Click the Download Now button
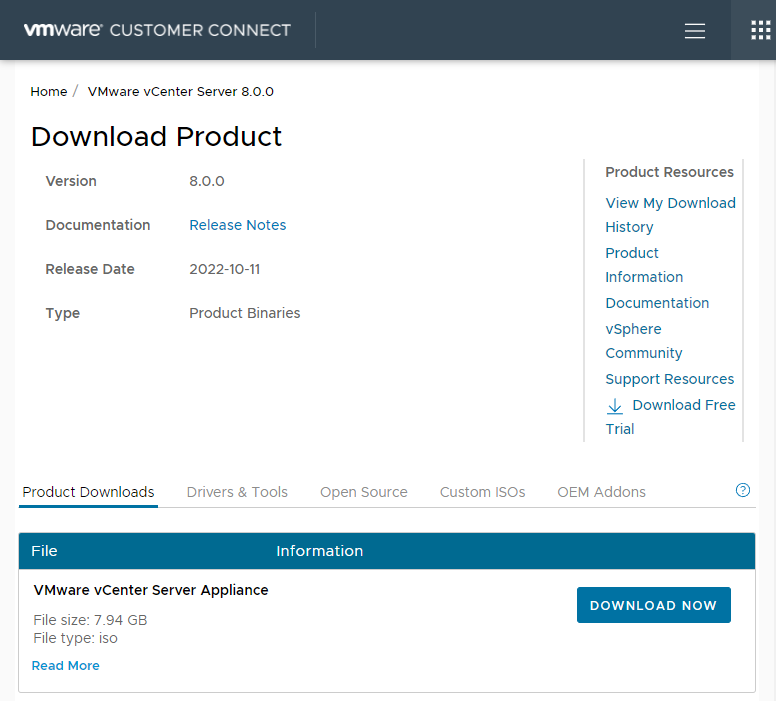This screenshot has width=776, height=701. [x=653, y=605]
